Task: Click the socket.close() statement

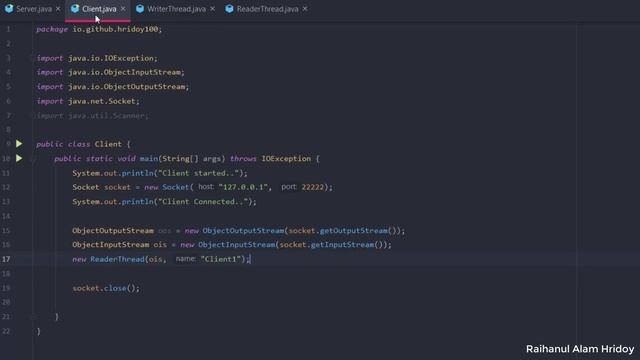Action: coord(106,288)
